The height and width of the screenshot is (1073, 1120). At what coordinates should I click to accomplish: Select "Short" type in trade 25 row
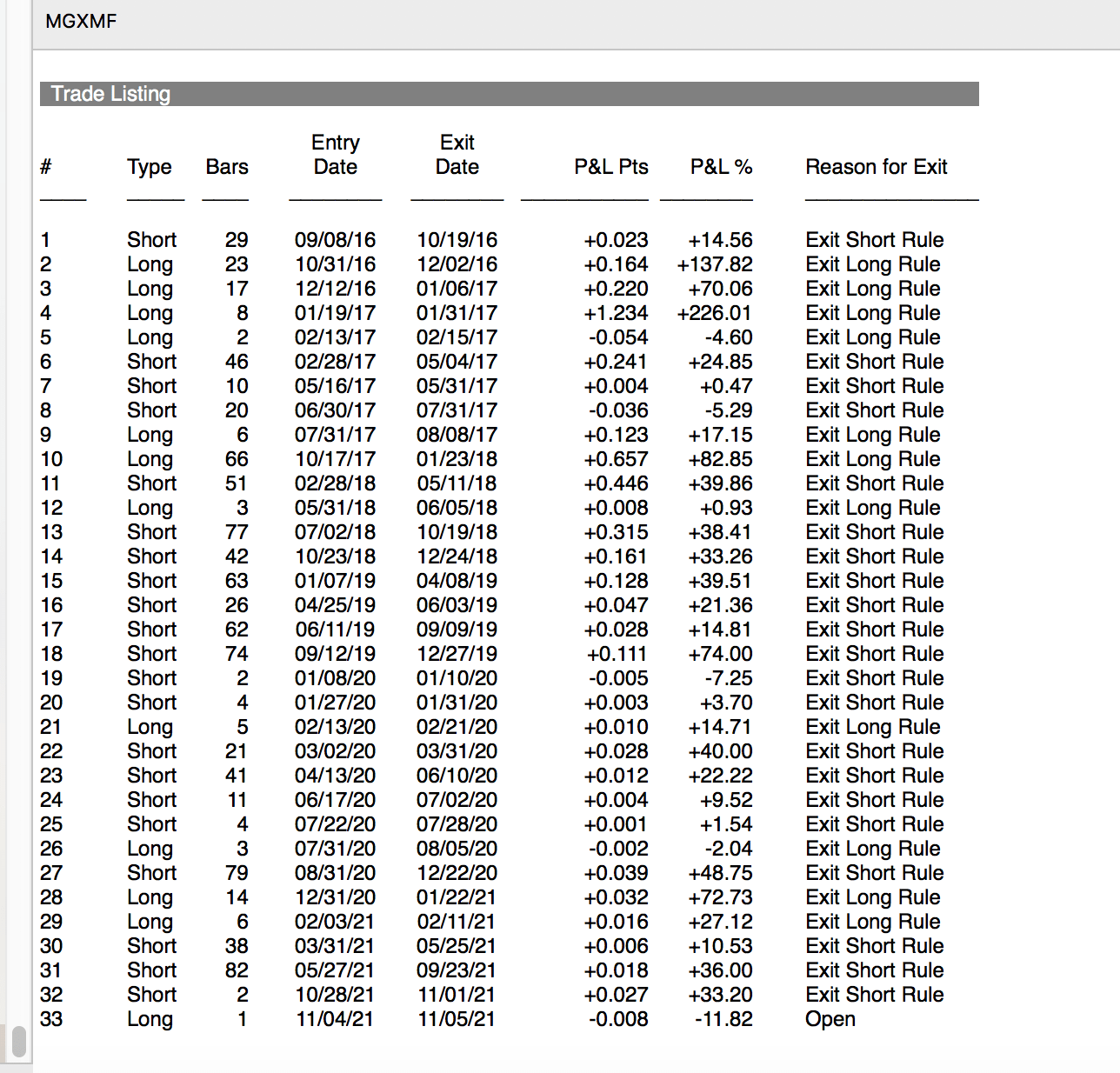[151, 824]
